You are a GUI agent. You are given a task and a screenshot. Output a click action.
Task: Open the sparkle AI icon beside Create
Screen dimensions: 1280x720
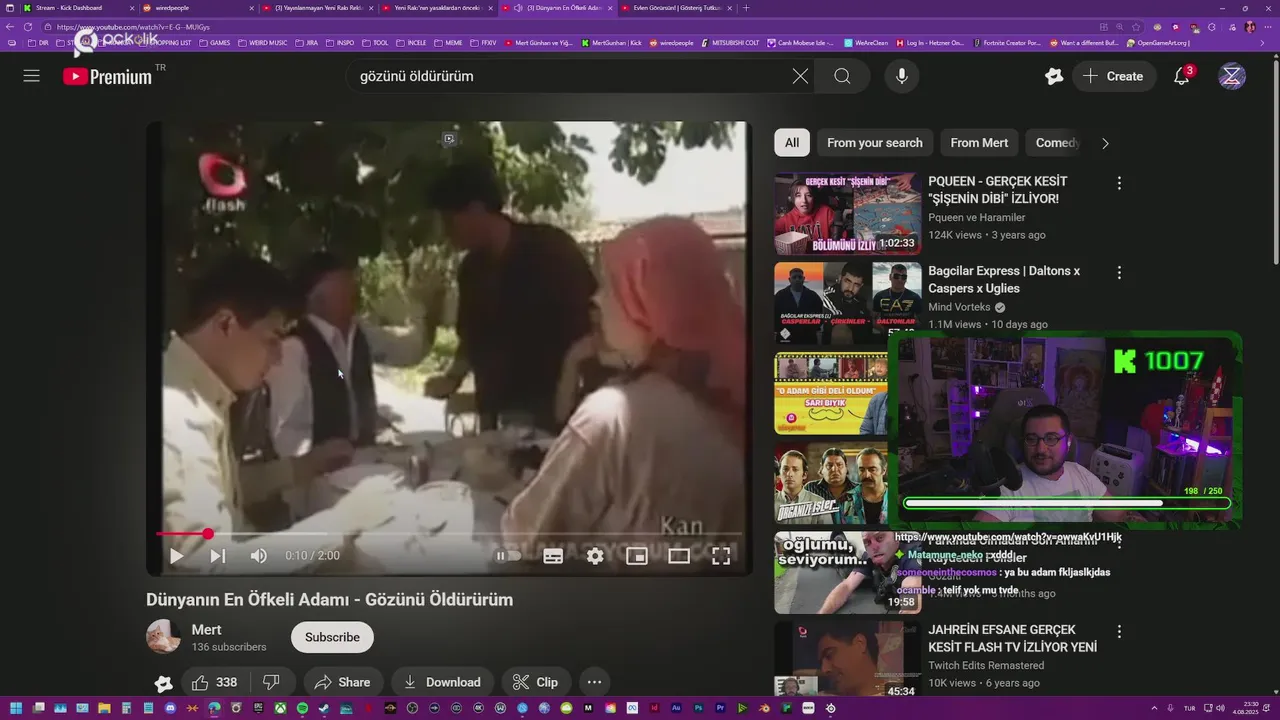click(x=1053, y=76)
